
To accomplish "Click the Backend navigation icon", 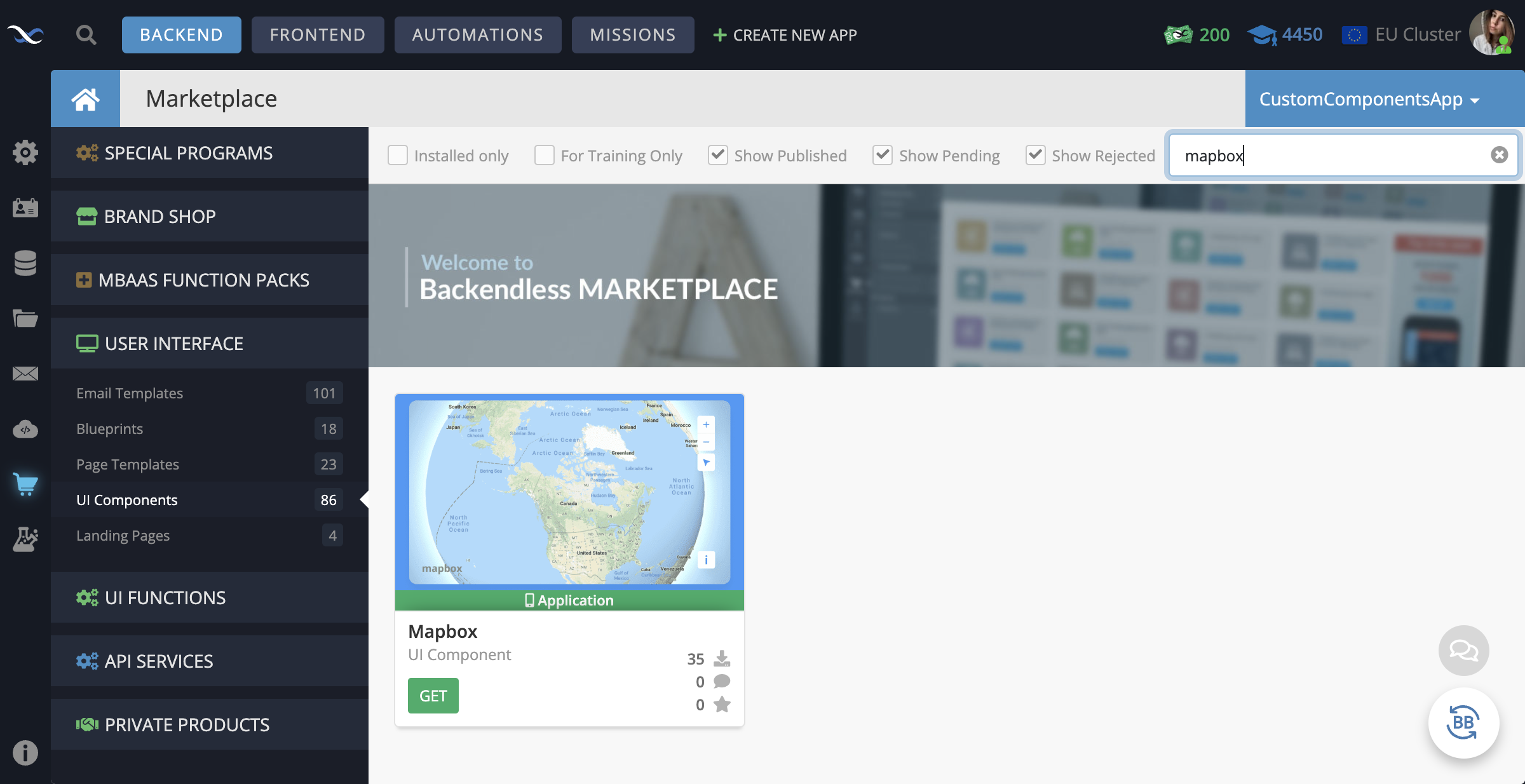I will (x=182, y=34).
